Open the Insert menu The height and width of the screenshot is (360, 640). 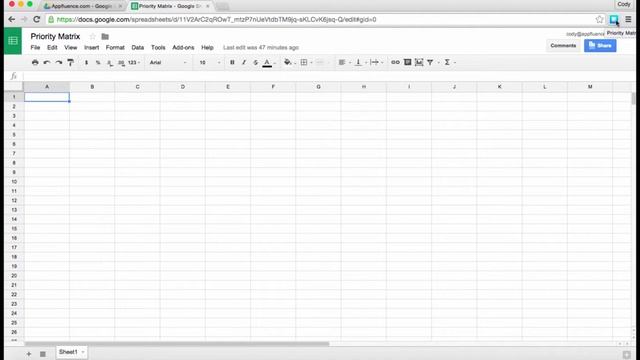(x=91, y=47)
